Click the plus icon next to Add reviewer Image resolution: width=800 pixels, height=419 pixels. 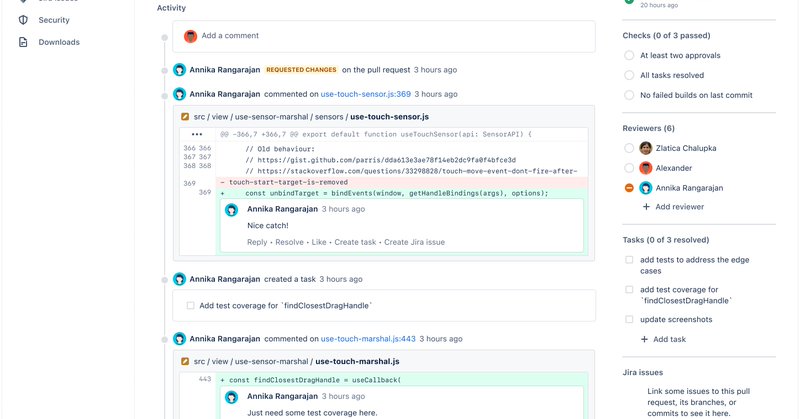coord(646,207)
